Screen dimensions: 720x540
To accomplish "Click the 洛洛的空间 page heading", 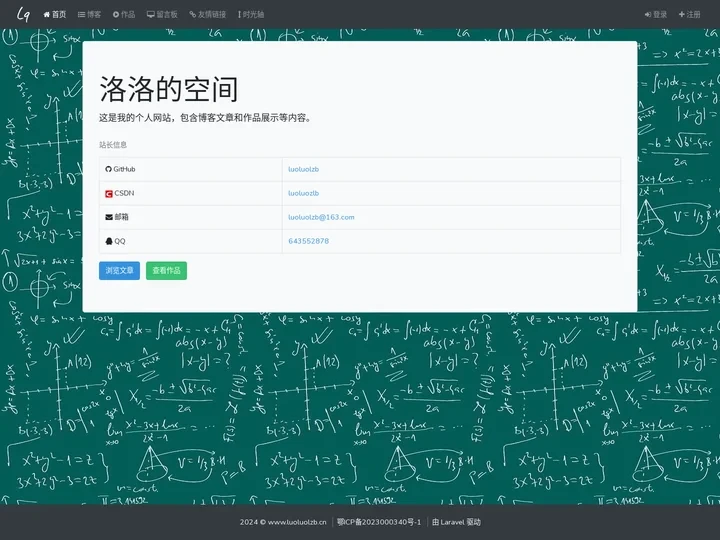I will 169,89.
